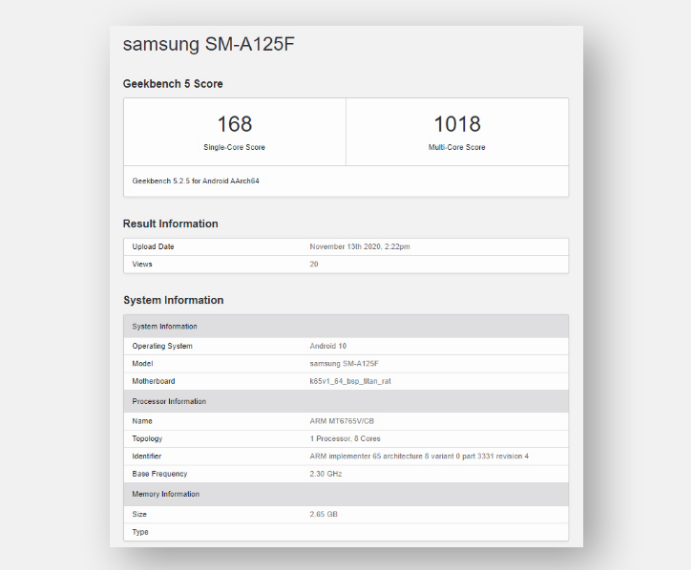Viewport: 691px width, 570px height.
Task: Select the '2.65 GB' memory size value
Action: (323, 514)
